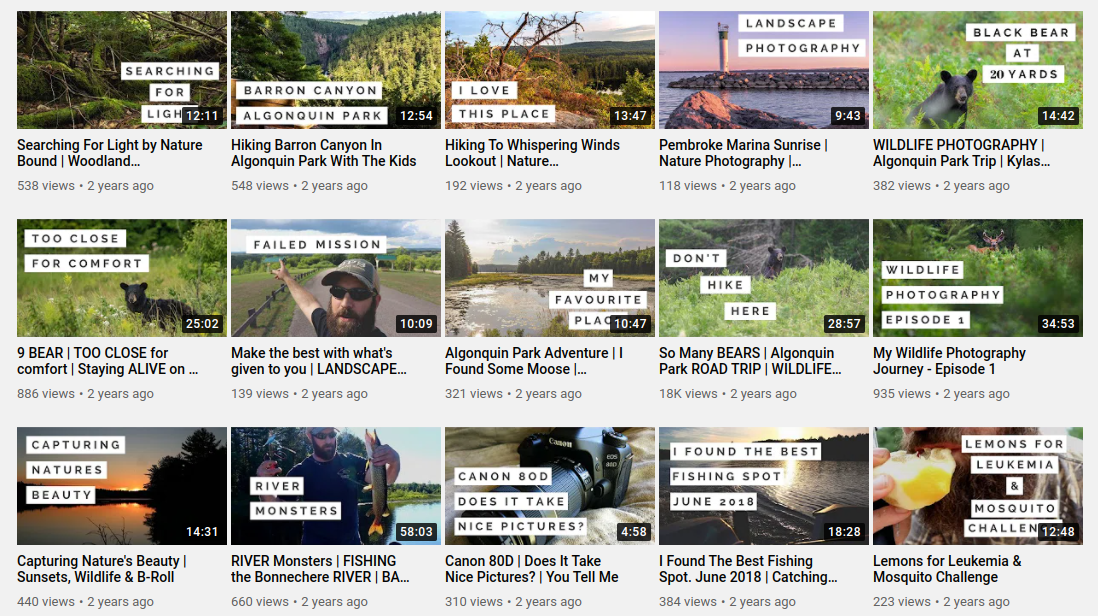Open My Wildlife Photography Journey Episode 1 title
Screen dimensions: 1098x616
coord(950,361)
